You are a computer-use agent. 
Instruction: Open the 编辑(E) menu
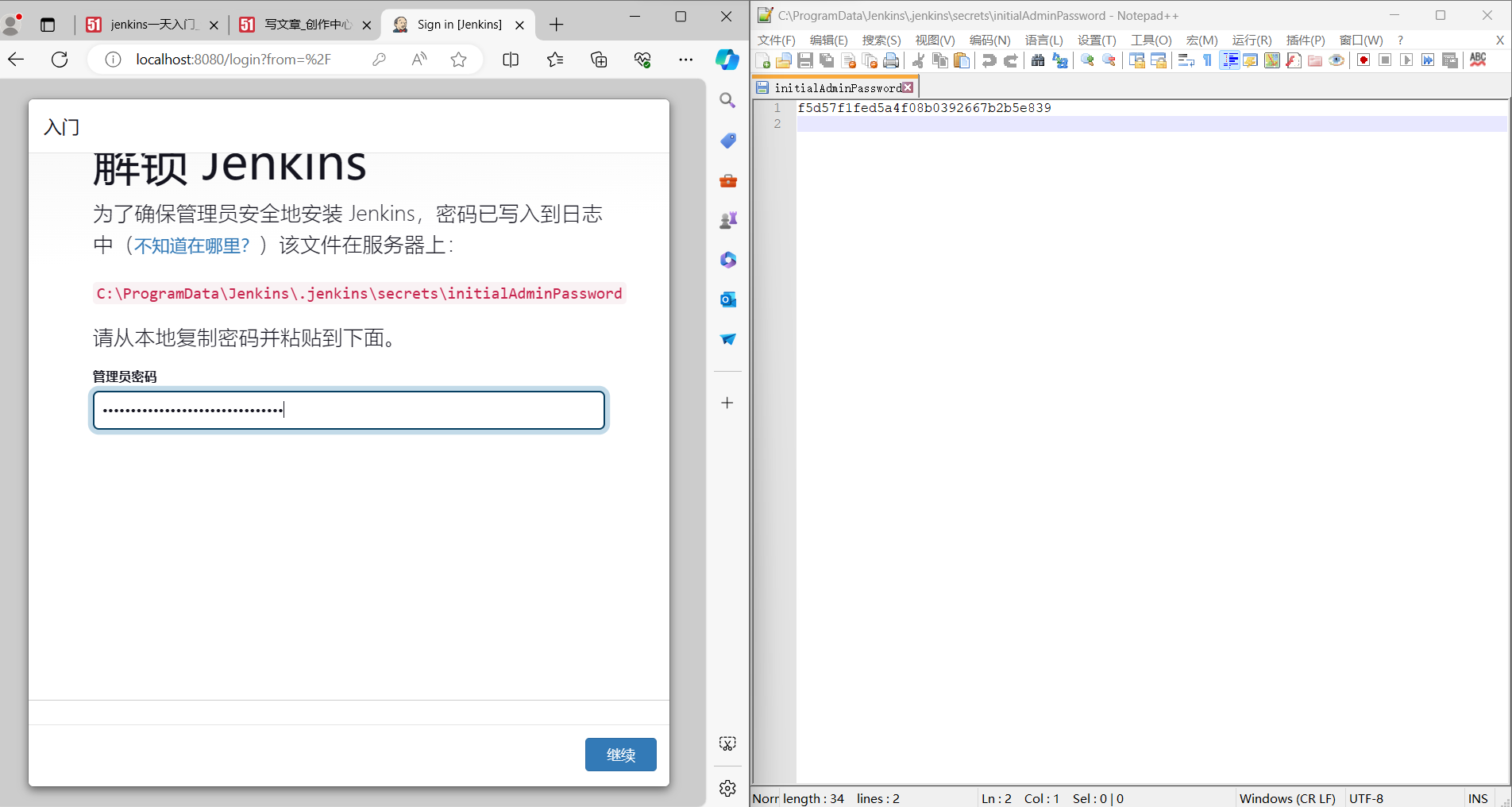coord(828,40)
